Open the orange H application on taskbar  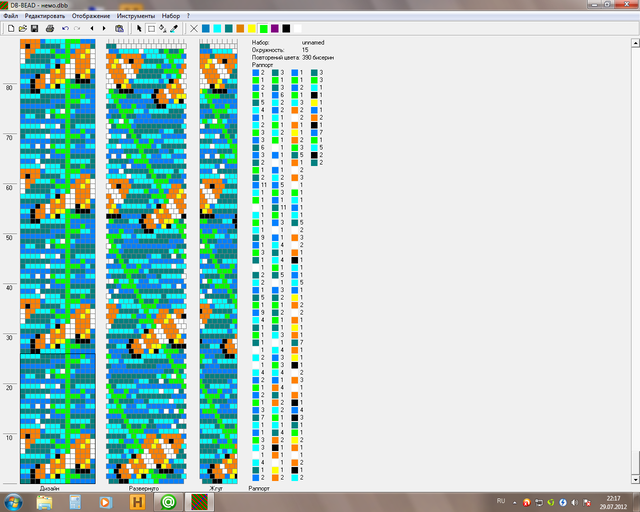tap(138, 502)
